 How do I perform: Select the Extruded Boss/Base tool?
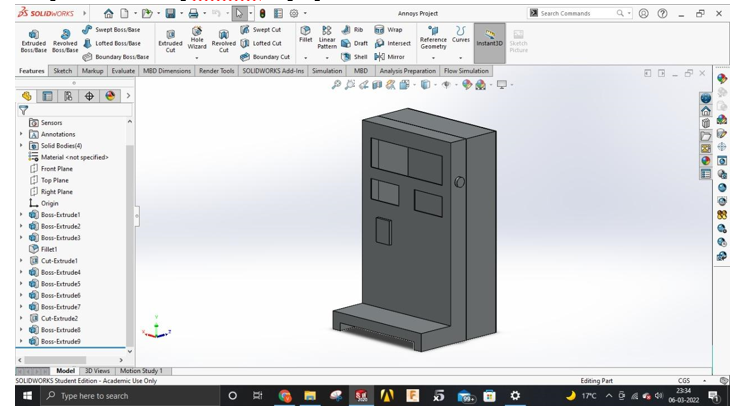tap(34, 41)
